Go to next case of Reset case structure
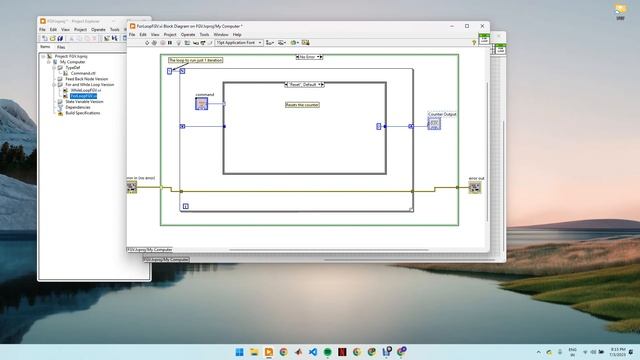 pyautogui.click(x=322, y=84)
